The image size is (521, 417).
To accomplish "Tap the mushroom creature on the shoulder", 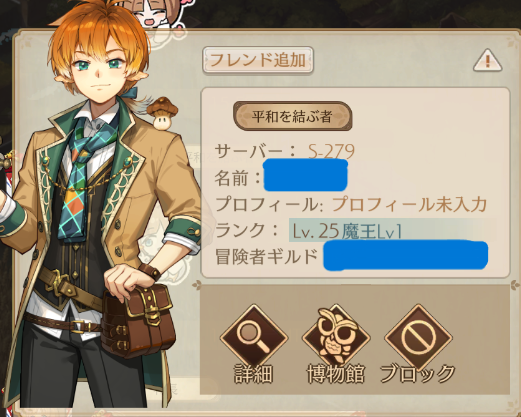I will click(162, 113).
